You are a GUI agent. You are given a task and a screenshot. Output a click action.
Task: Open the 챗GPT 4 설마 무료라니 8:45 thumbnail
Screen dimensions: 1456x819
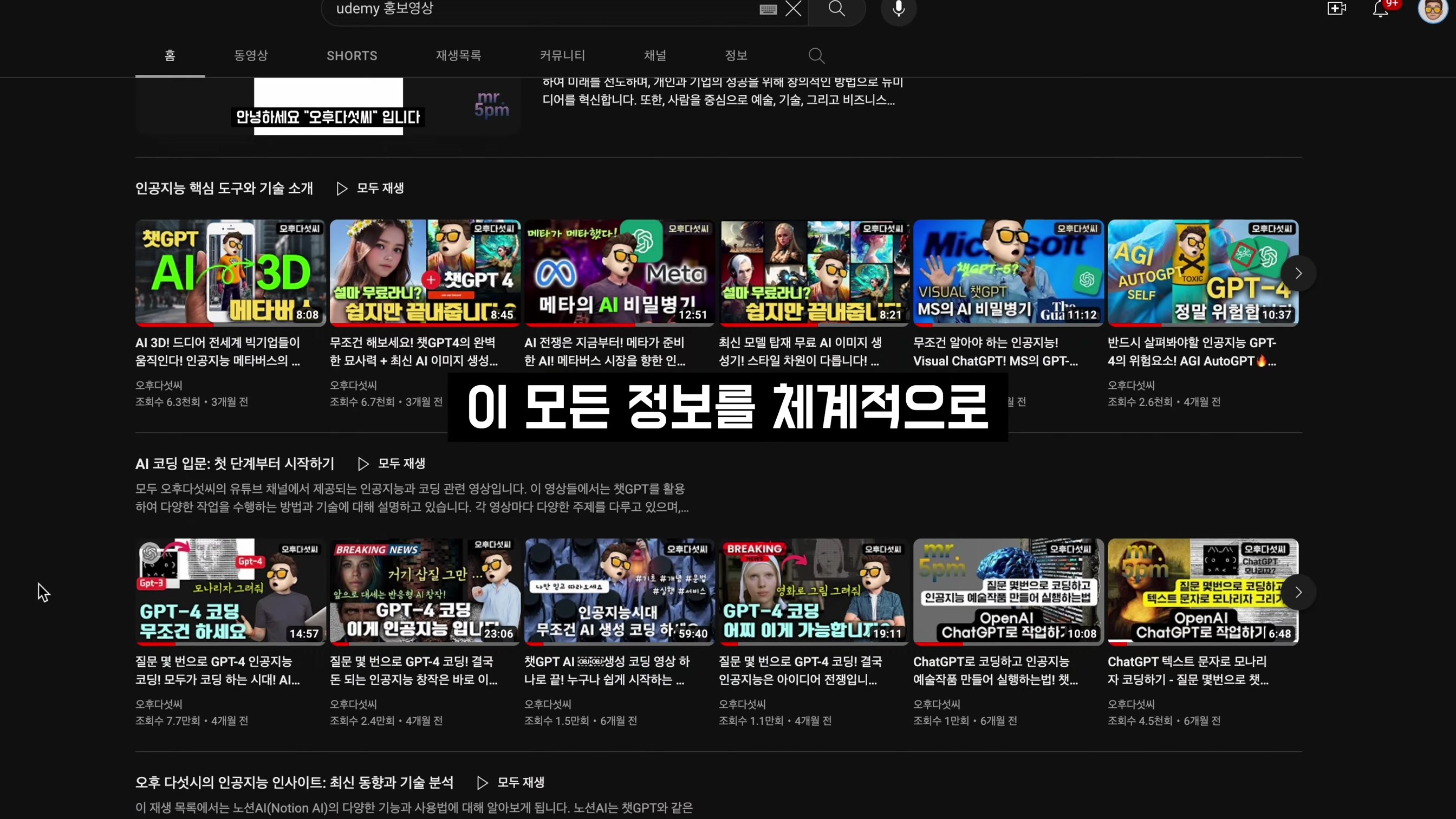(x=425, y=273)
